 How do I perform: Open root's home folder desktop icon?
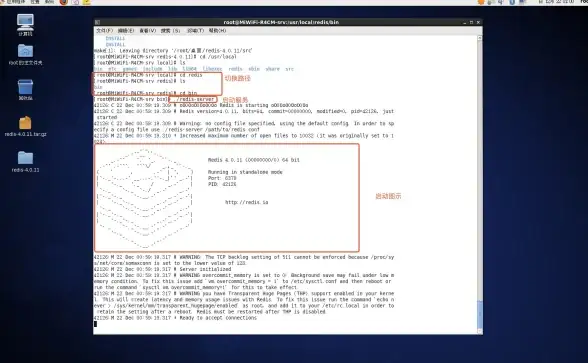pos(25,54)
